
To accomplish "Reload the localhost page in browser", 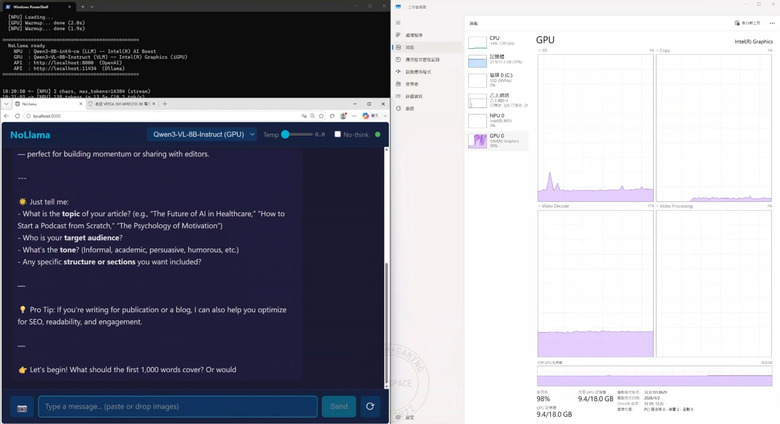I will [x=17, y=116].
